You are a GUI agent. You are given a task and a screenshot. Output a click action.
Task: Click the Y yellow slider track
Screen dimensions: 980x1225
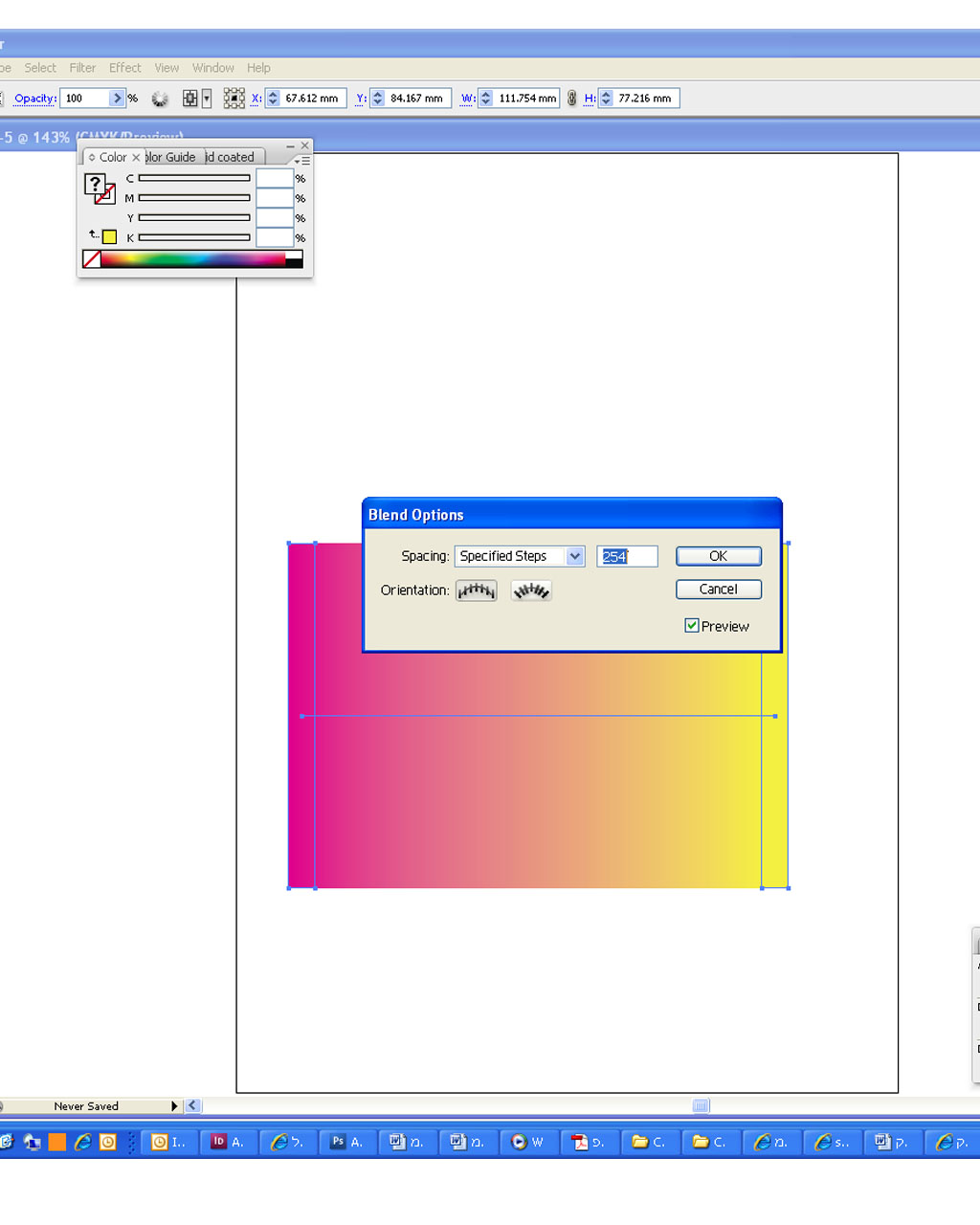[x=194, y=217]
